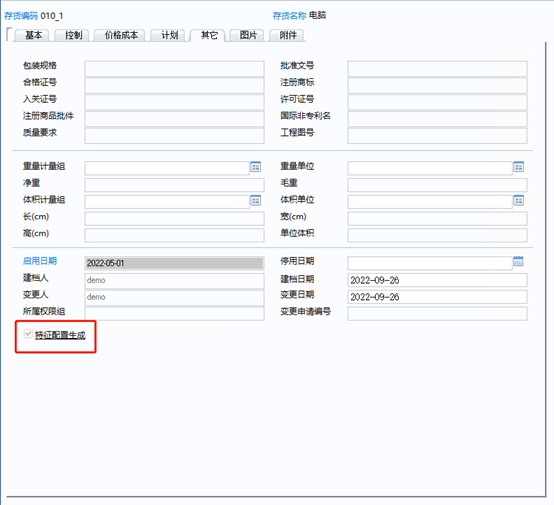Viewport: 554px width, 505px height.
Task: Open the 计划 tab
Action: click(x=170, y=35)
